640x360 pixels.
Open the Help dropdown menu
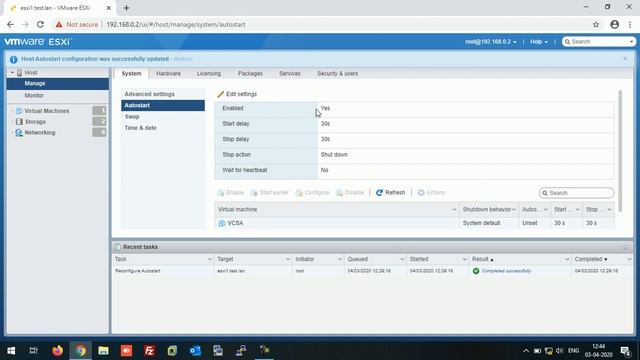click(539, 42)
